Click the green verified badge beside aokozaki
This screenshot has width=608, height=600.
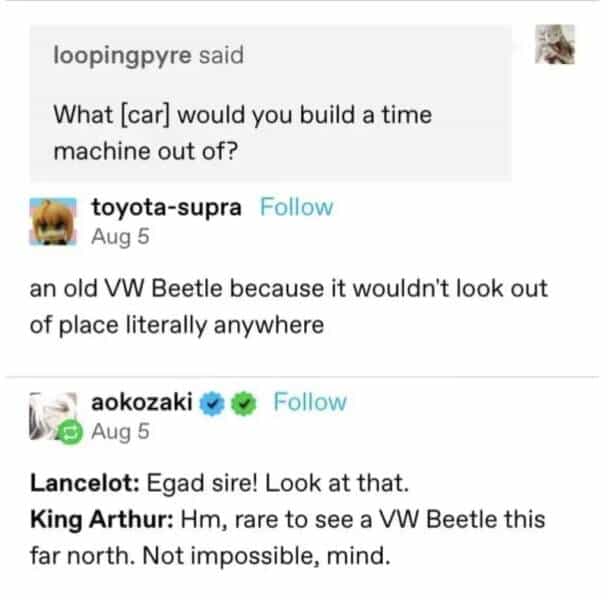click(241, 403)
